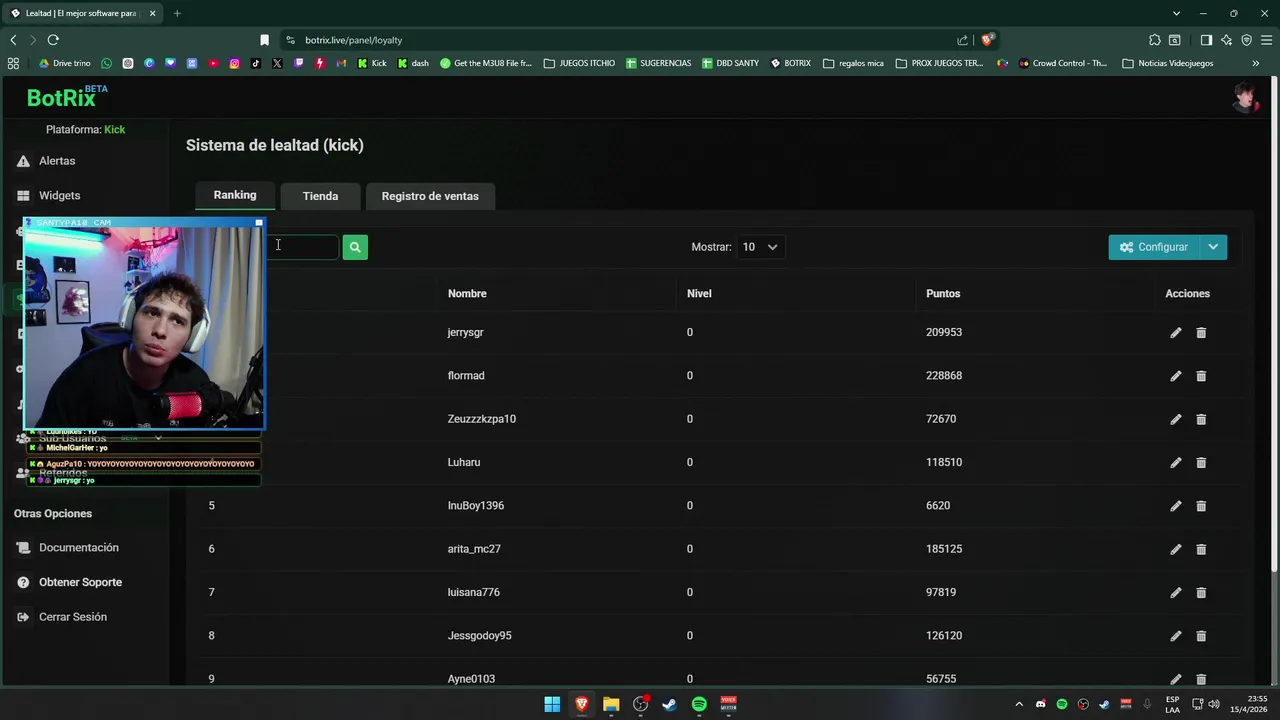Screen dimensions: 1280x720
Task: Remove Luharu from the list
Action: coord(1201,463)
